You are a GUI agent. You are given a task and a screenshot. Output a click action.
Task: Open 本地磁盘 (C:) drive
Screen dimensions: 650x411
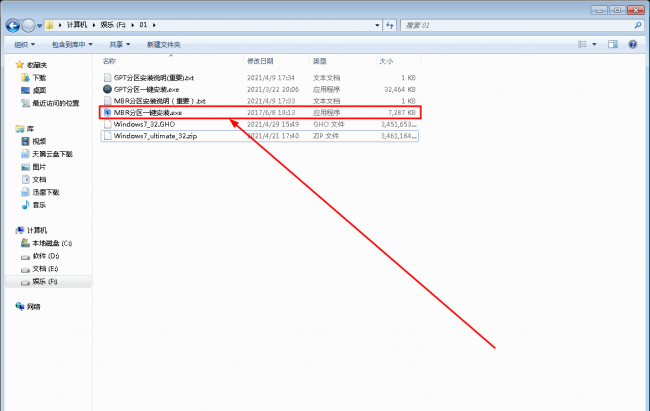(x=52, y=243)
